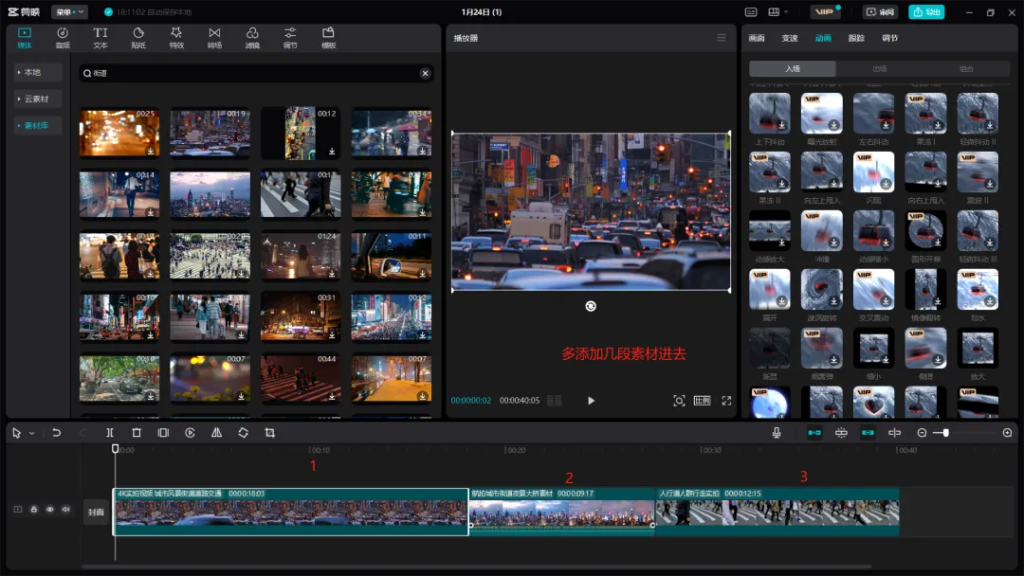
Task: Open the 调节 adjustment tab in top toolbar
Action: pyautogui.click(x=290, y=38)
